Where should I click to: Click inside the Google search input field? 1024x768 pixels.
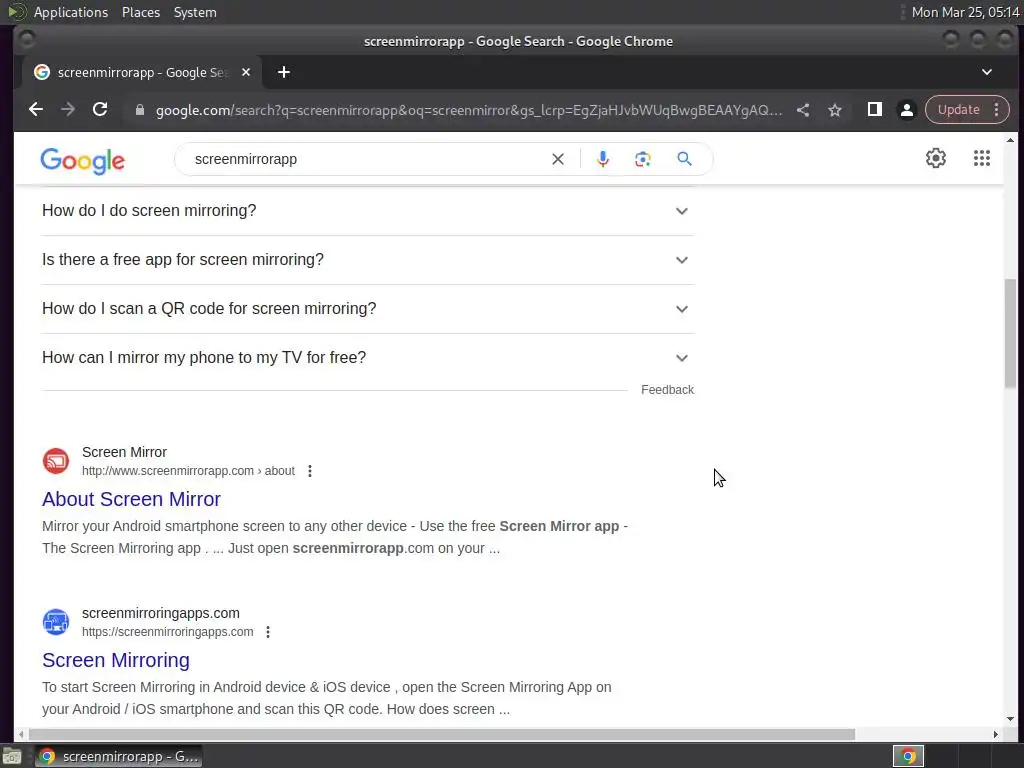(x=369, y=159)
